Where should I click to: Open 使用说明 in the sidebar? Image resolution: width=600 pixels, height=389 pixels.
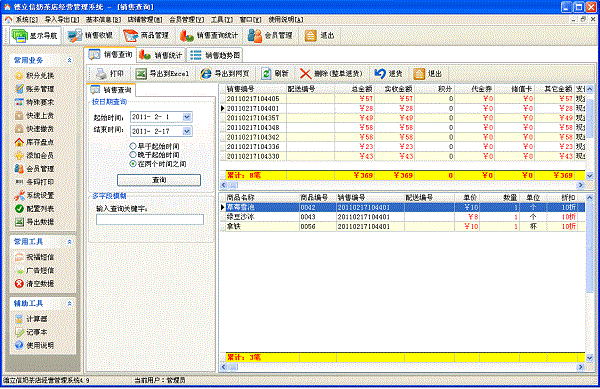point(34,345)
